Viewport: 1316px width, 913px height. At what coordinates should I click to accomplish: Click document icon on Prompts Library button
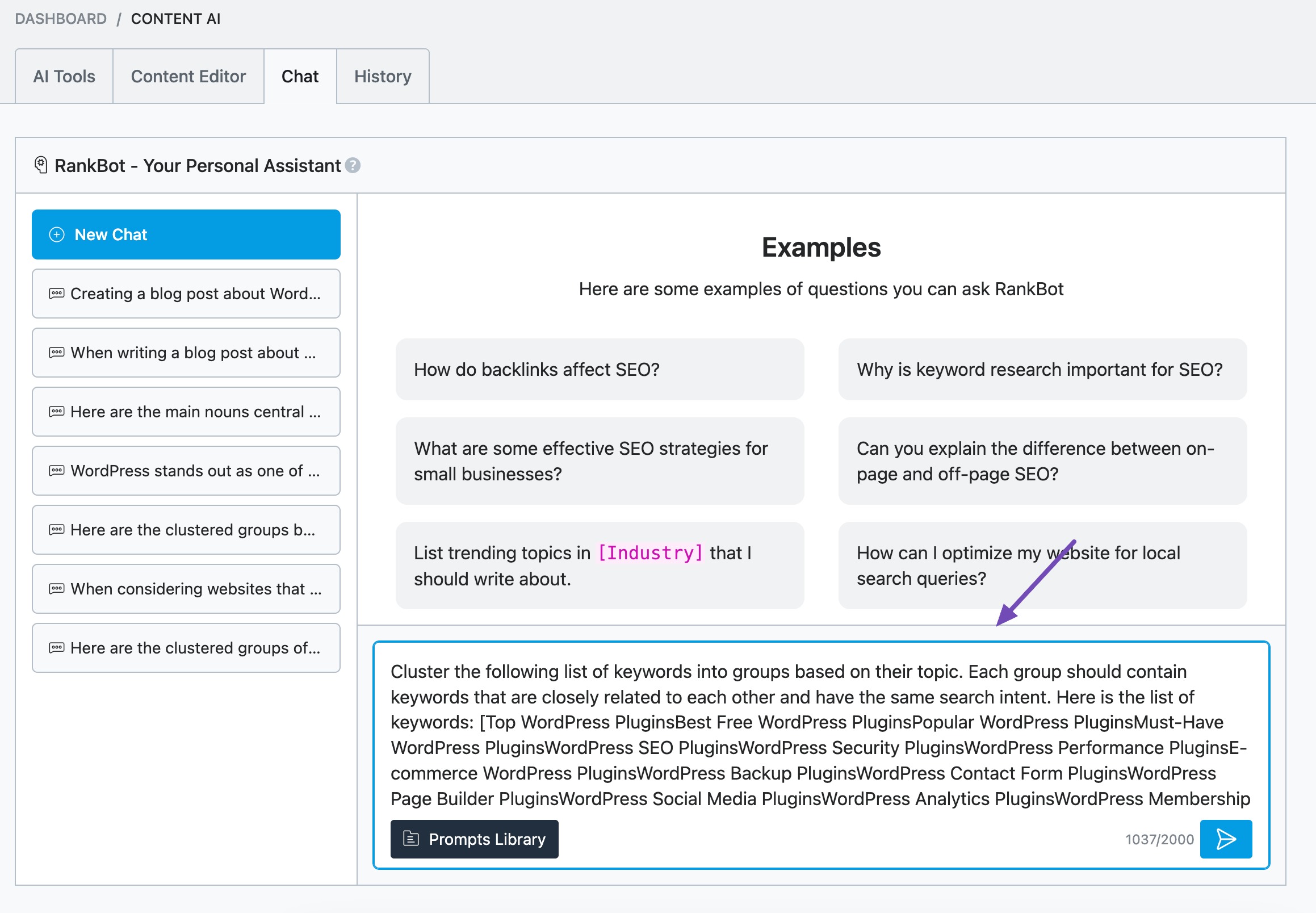tap(410, 839)
